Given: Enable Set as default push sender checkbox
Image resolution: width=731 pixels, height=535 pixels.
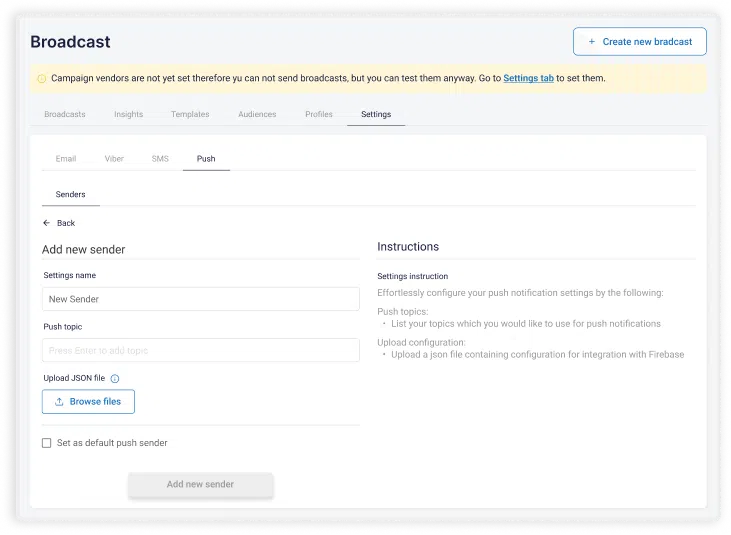Looking at the screenshot, I should pyautogui.click(x=47, y=443).
